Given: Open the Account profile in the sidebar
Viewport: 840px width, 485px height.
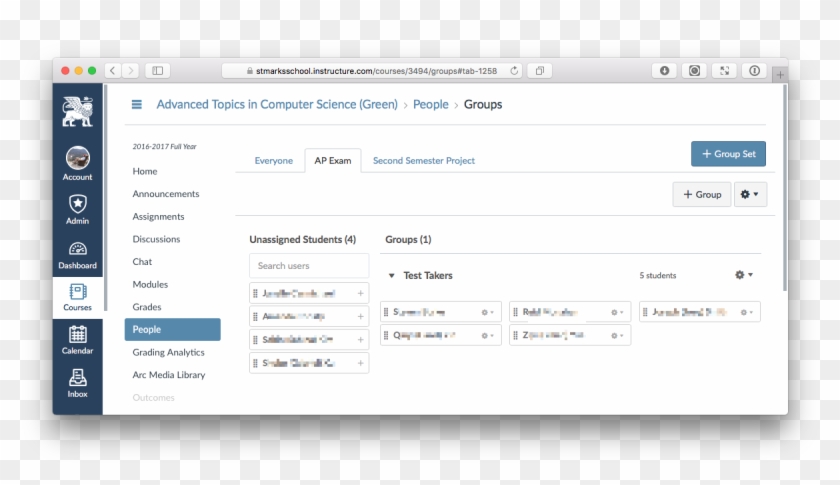Looking at the screenshot, I should [78, 163].
